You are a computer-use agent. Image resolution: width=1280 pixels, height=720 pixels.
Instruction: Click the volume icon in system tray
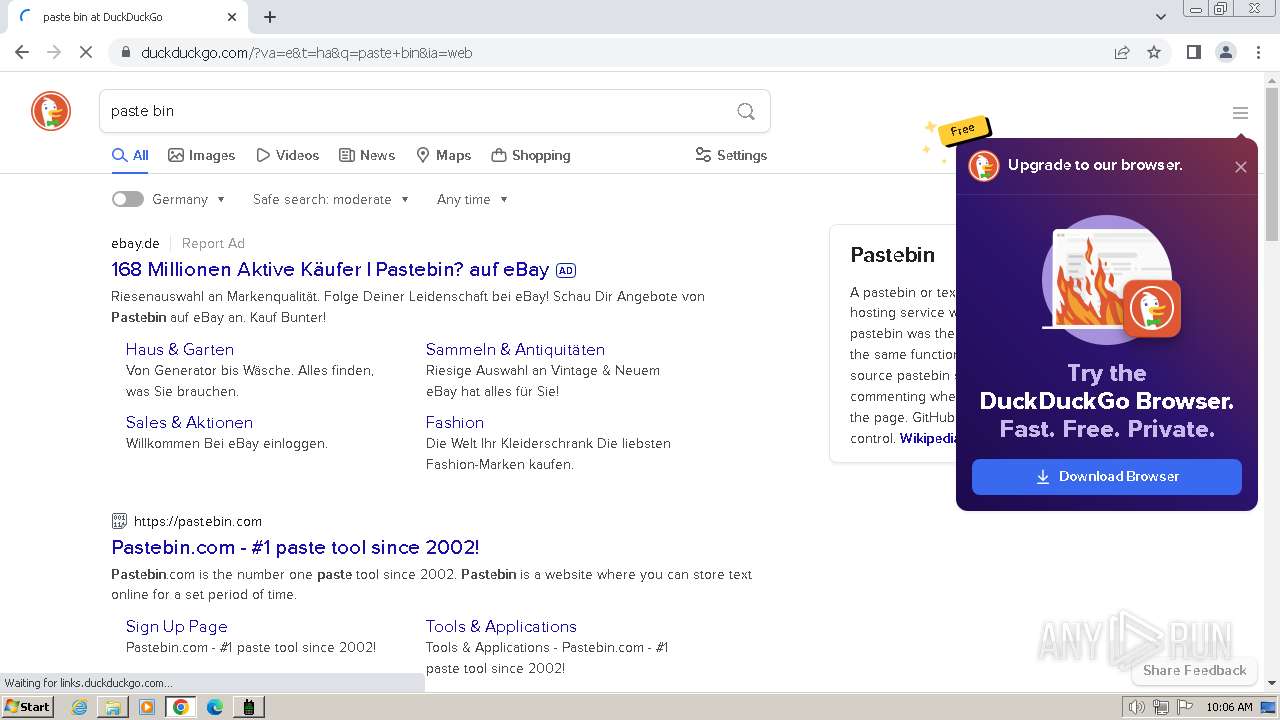coord(1137,707)
